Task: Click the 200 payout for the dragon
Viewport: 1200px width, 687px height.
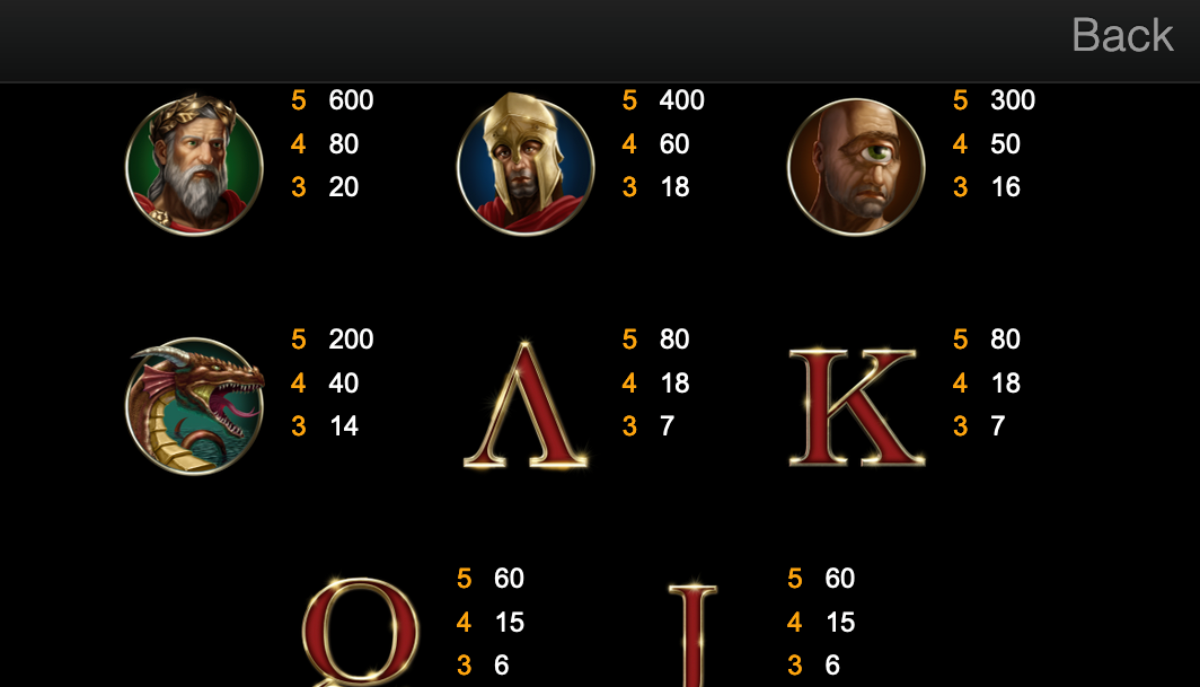Action: 351,339
